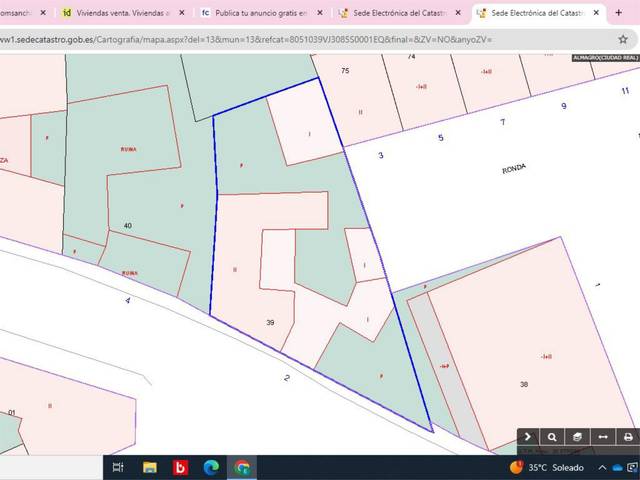640x480 pixels.
Task: Switch to the 'Publica tu anuncio gratis' tab
Action: pos(261,13)
